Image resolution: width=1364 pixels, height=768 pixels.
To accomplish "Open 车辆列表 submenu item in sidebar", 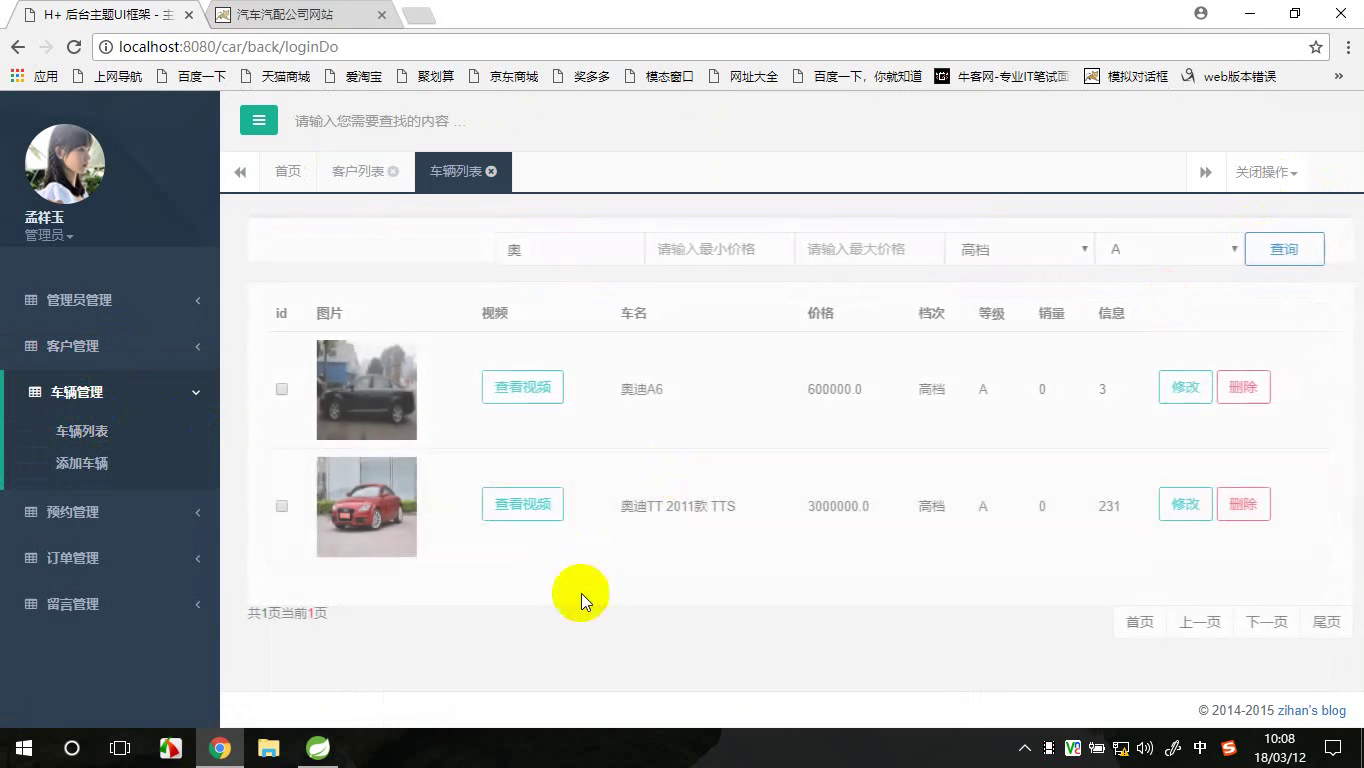I will 82,431.
